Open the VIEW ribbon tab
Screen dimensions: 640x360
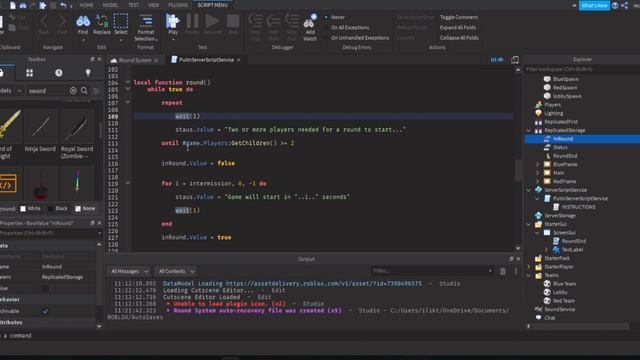pyautogui.click(x=153, y=5)
